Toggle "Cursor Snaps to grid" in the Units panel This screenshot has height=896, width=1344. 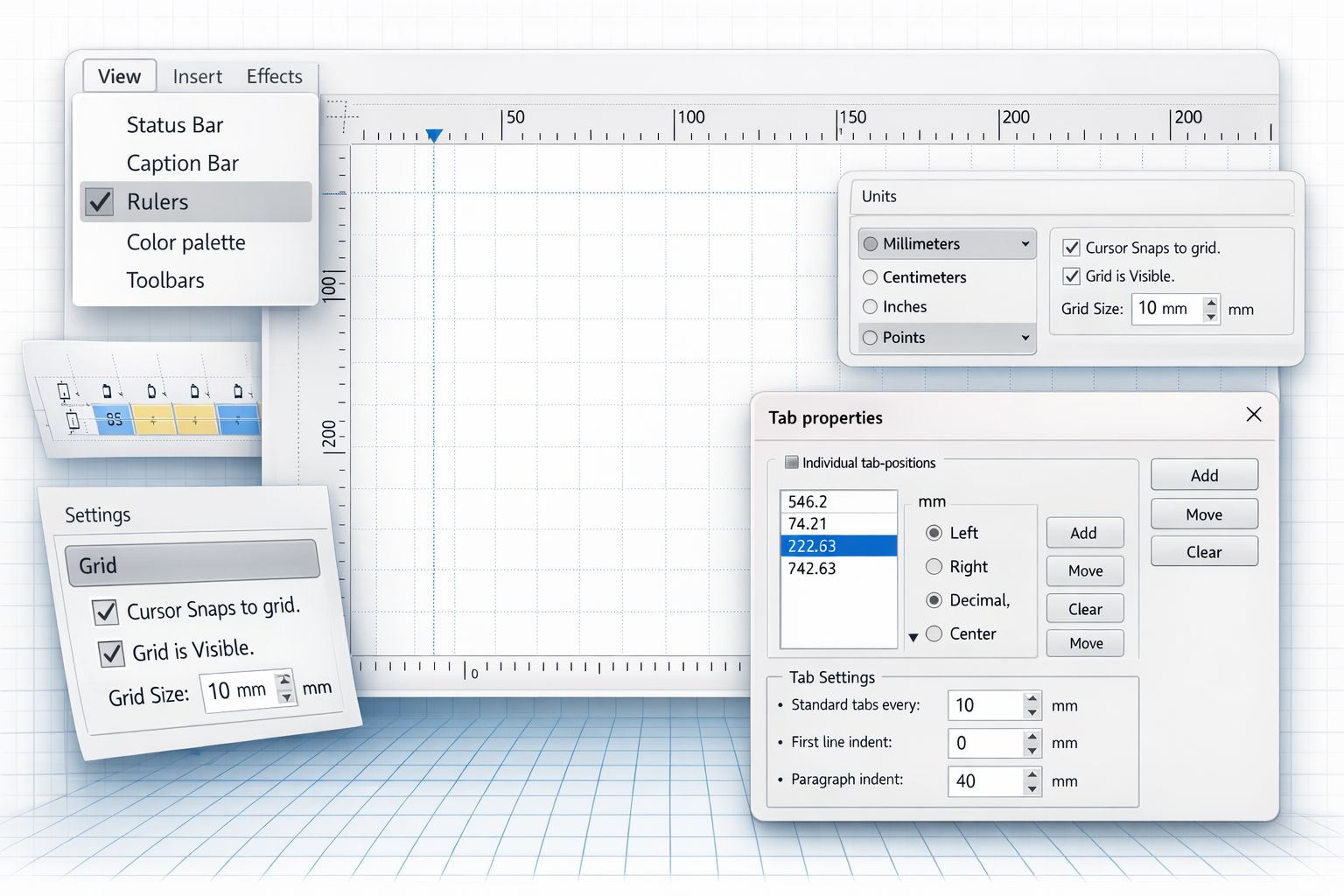(1072, 248)
